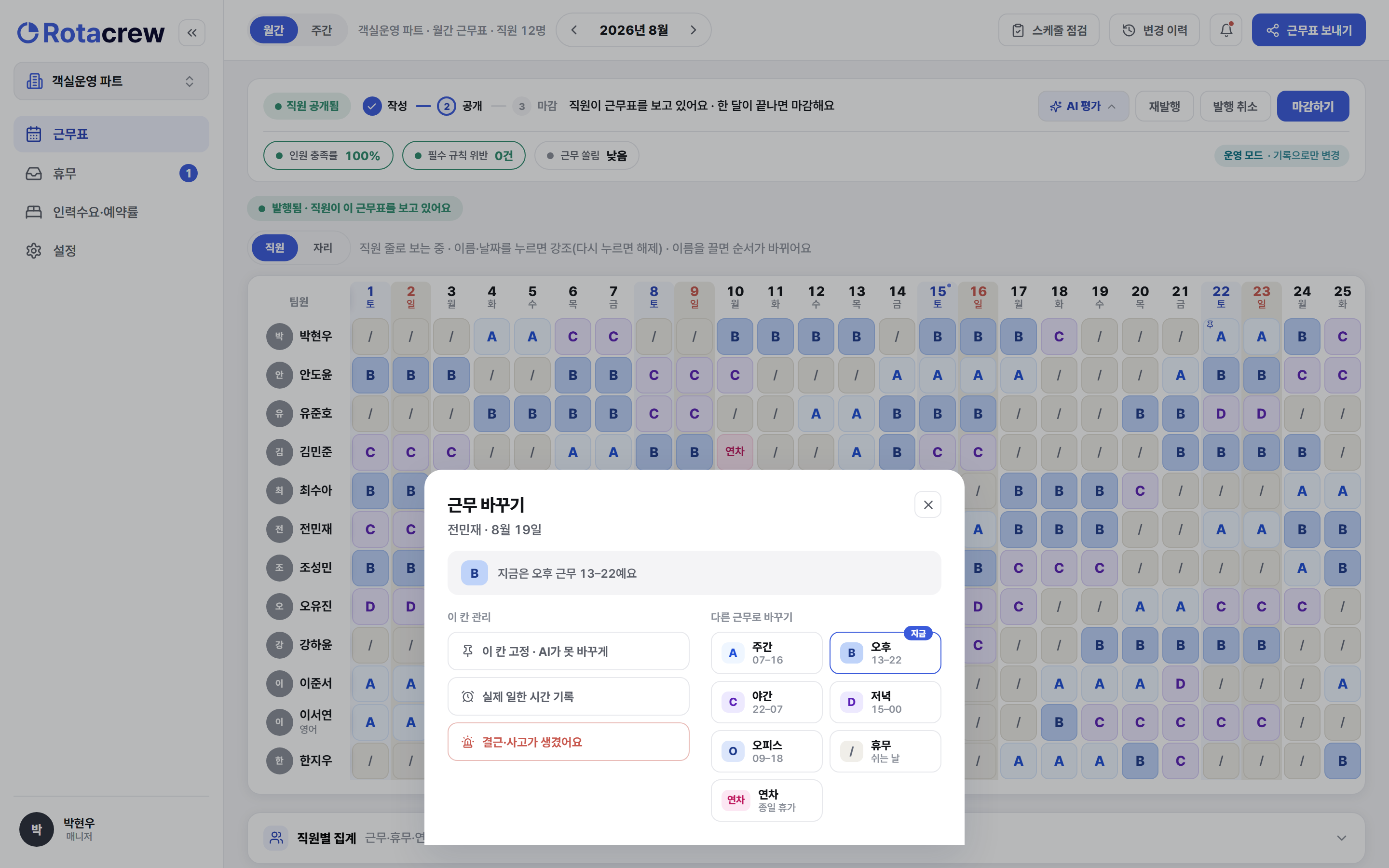Open 실제 일한 시간 기록
Viewport: 1389px width, 868px height.
pyautogui.click(x=568, y=696)
